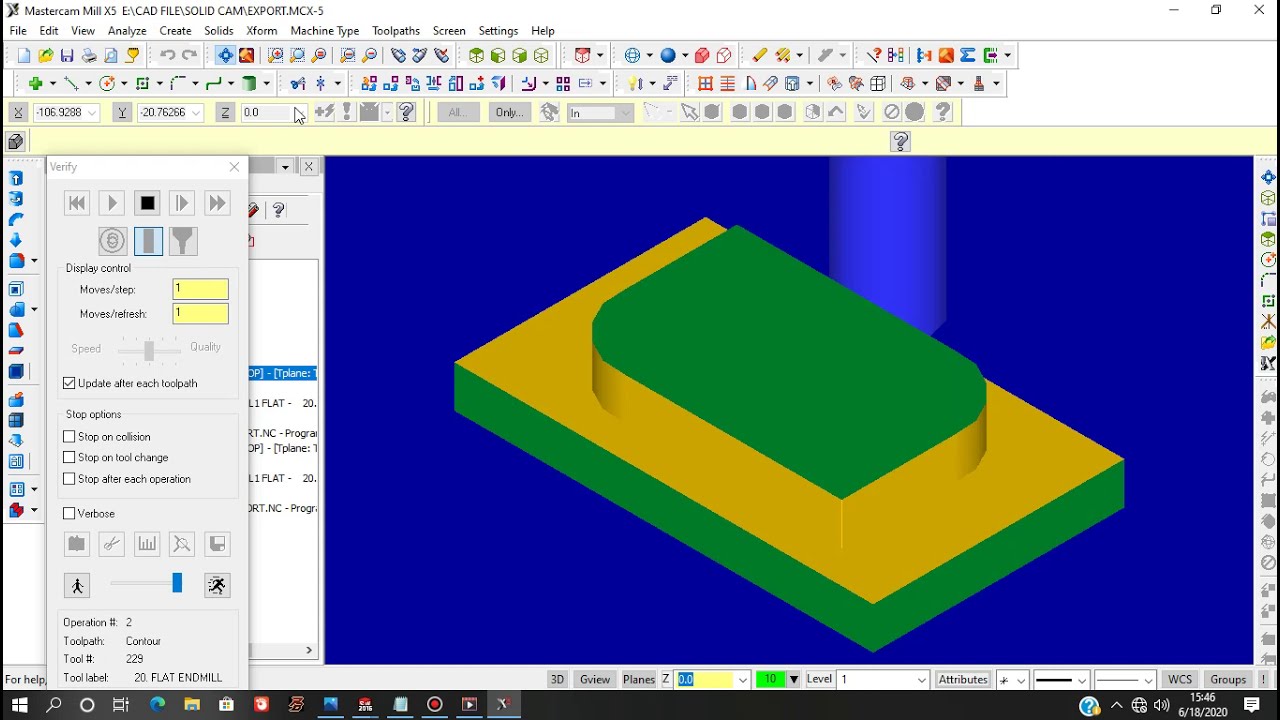The height and width of the screenshot is (720, 1280).
Task: Click the fast running-man speed icon
Action: tap(217, 585)
